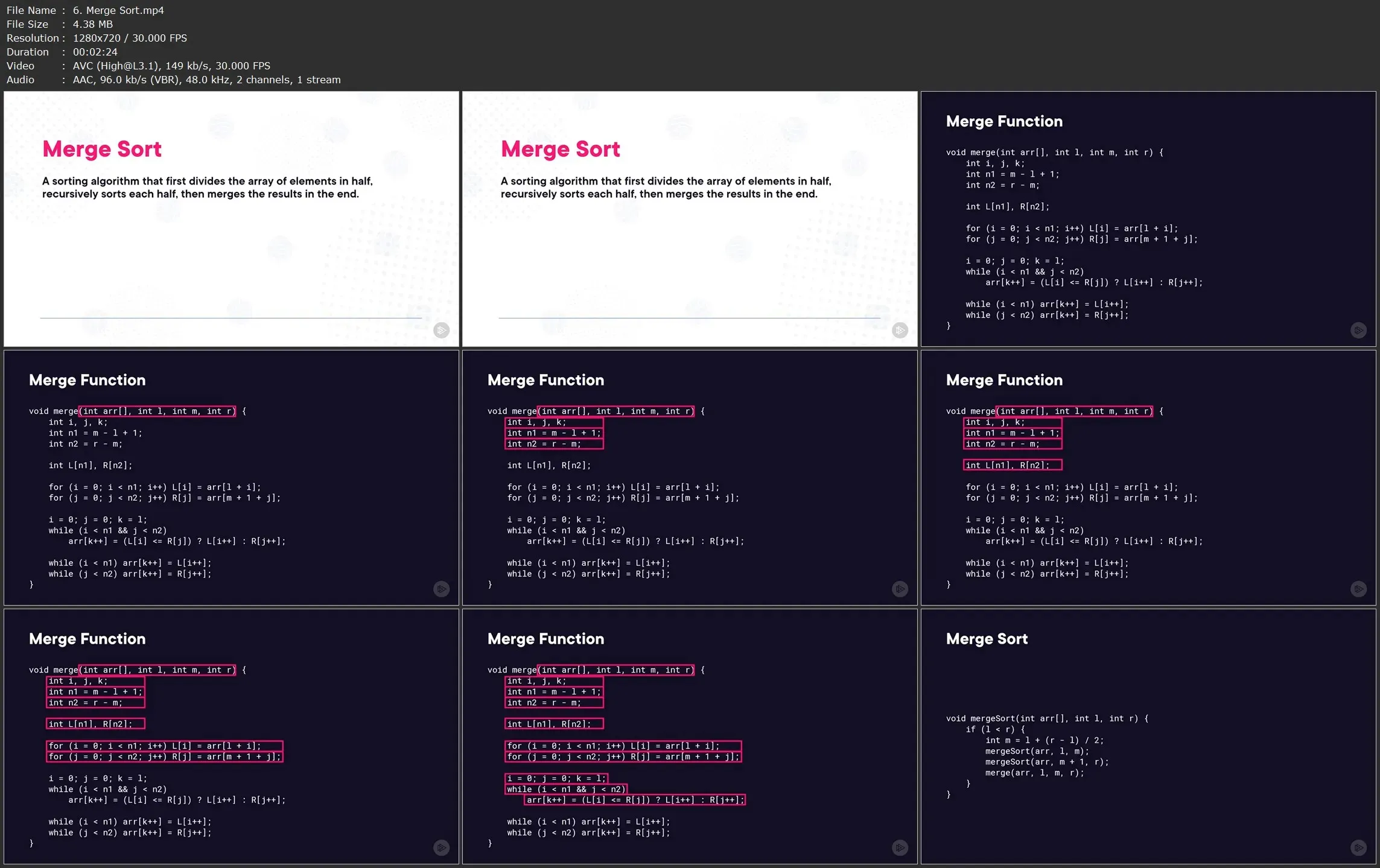1380x868 pixels.
Task: Open thumbnail with highlights ending at int L[n1], R[n2]
Action: point(1148,478)
